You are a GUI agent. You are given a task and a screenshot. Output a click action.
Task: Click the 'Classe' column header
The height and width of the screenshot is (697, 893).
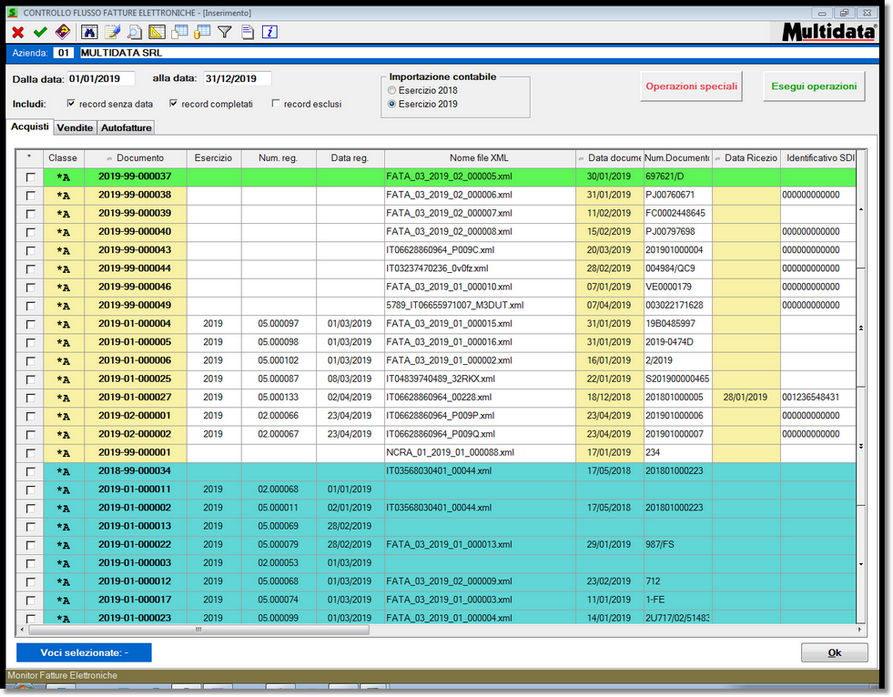[63, 158]
